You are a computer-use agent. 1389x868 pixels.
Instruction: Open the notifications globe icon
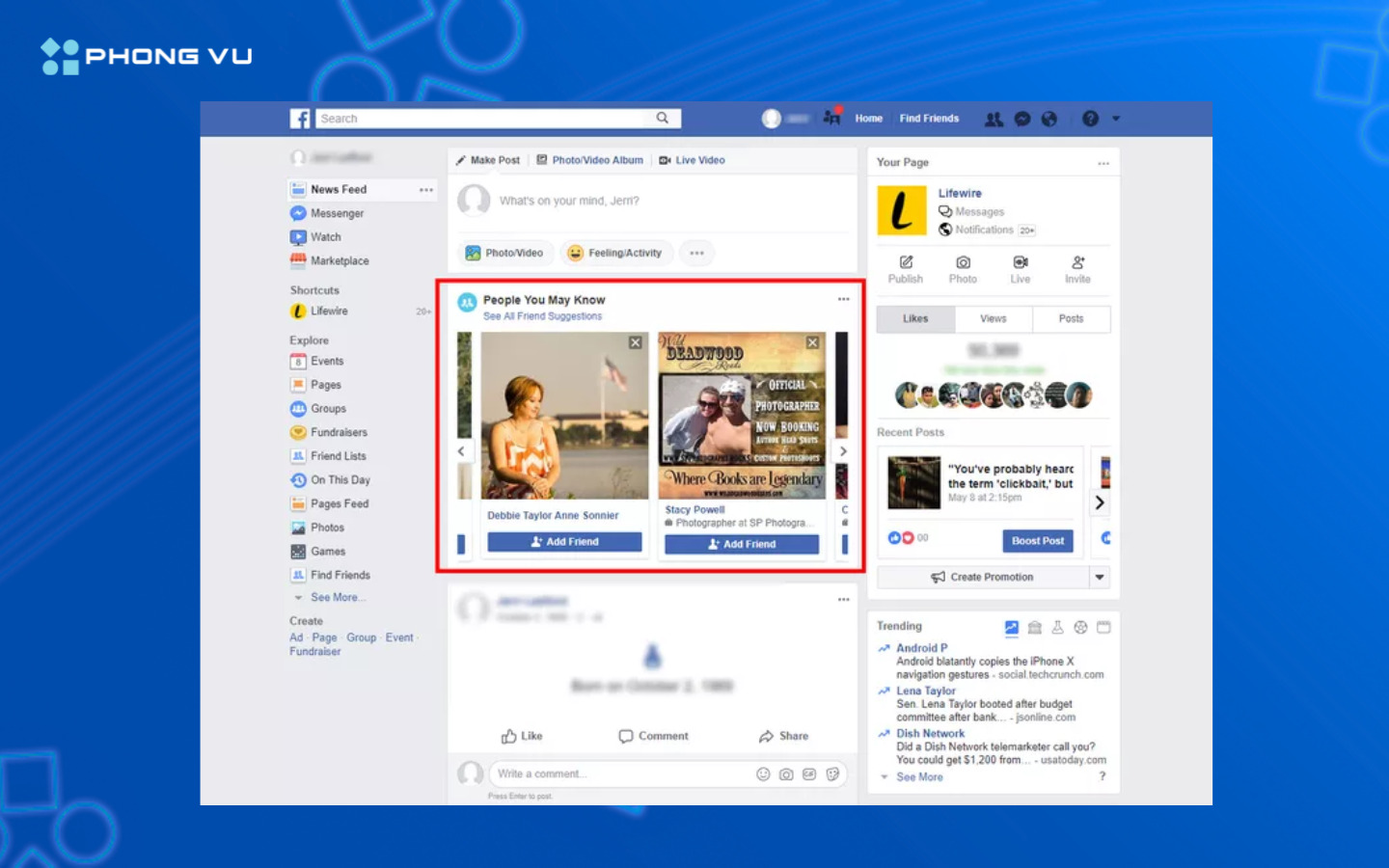click(1049, 119)
